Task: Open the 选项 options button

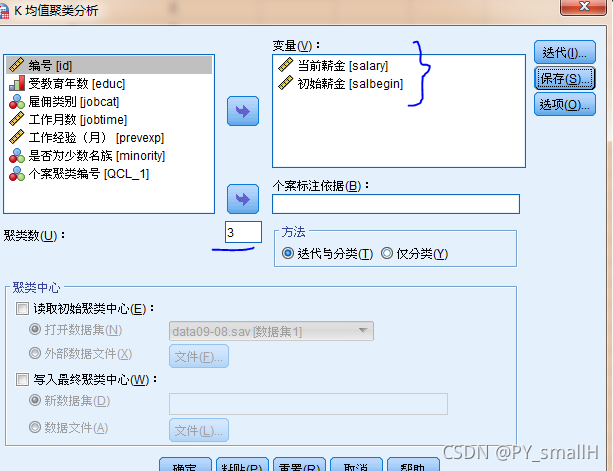Action: (565, 104)
